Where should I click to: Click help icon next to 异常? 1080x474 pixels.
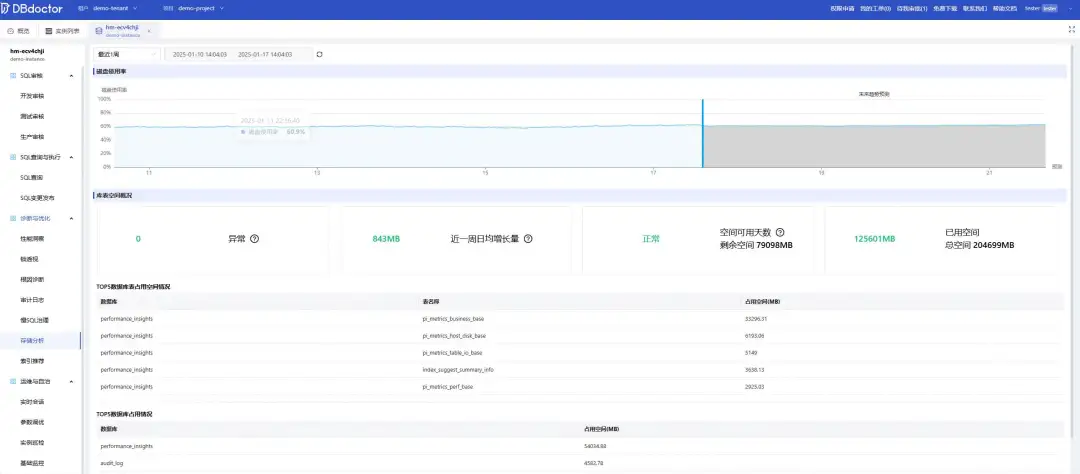(x=254, y=238)
